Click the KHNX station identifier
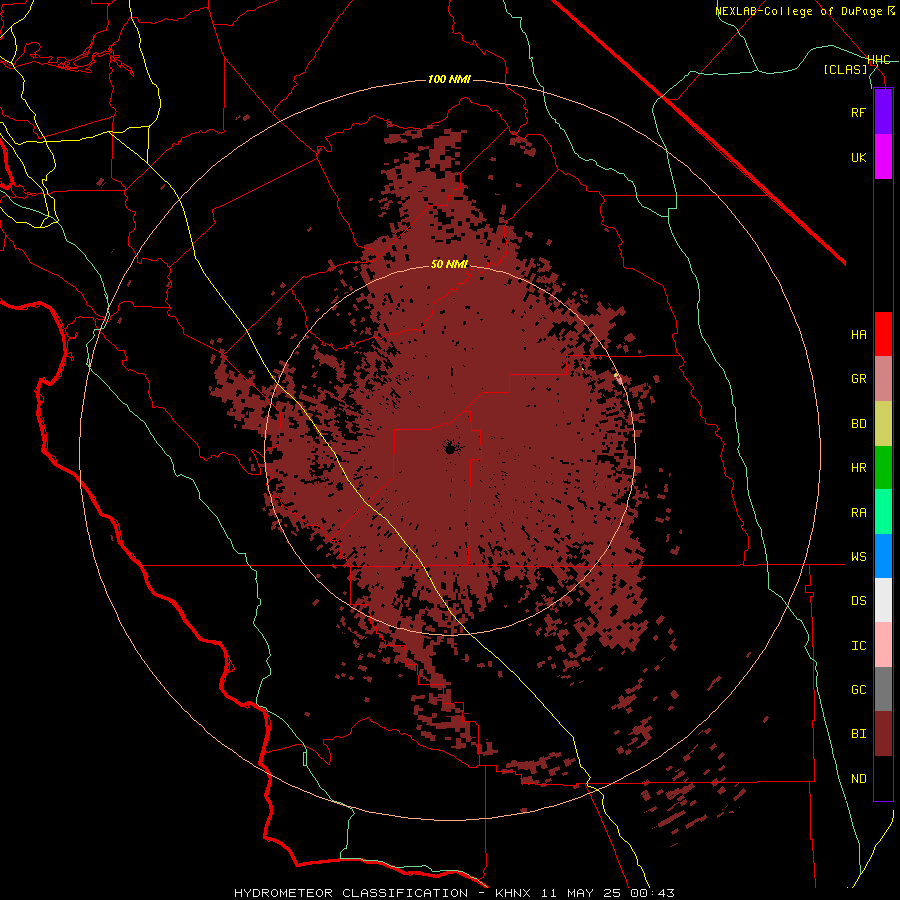This screenshot has width=900, height=900. (513, 893)
